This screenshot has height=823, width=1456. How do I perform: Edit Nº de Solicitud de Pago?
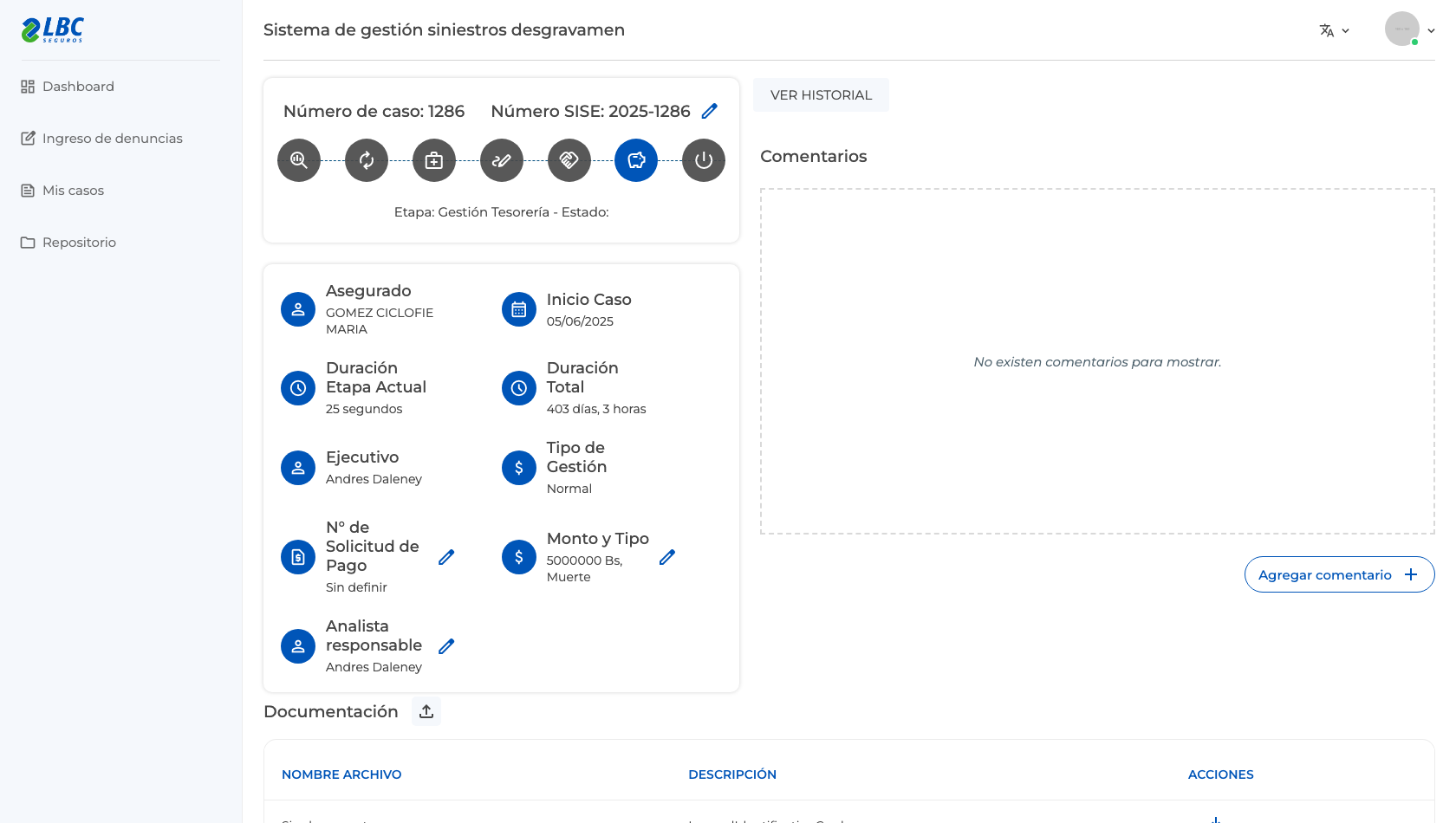(x=446, y=557)
